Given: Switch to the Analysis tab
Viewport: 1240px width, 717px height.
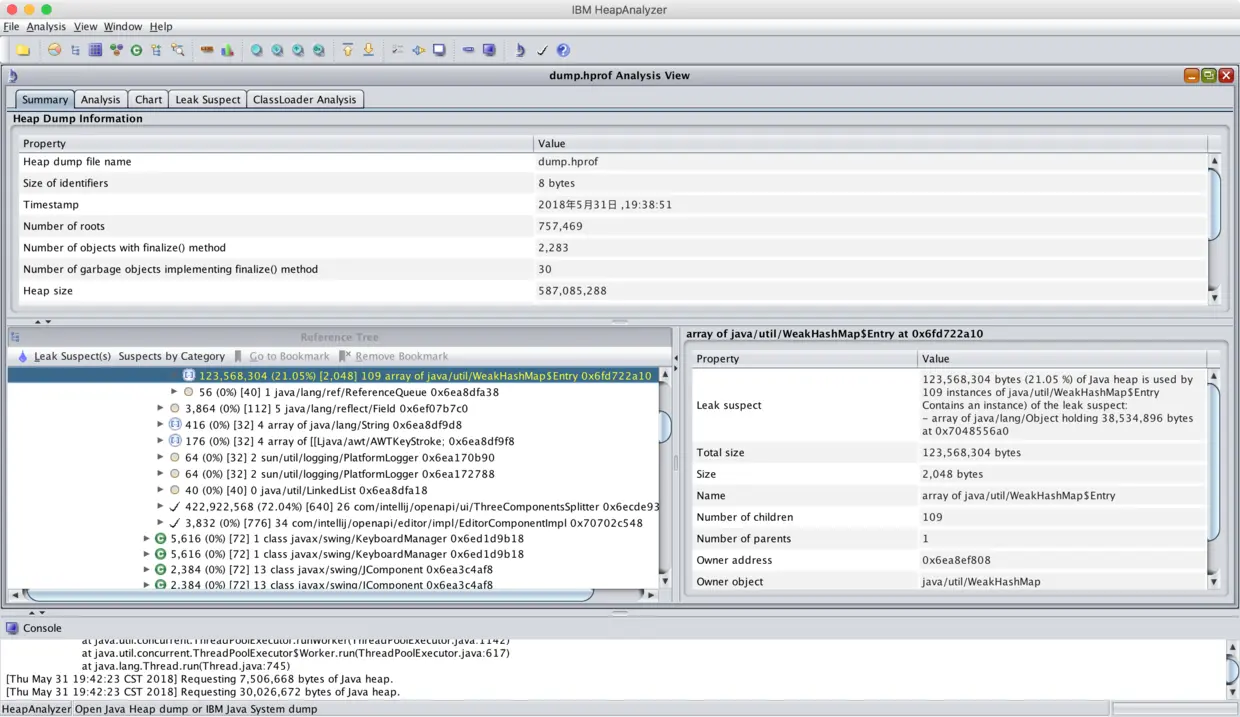Looking at the screenshot, I should [100, 99].
